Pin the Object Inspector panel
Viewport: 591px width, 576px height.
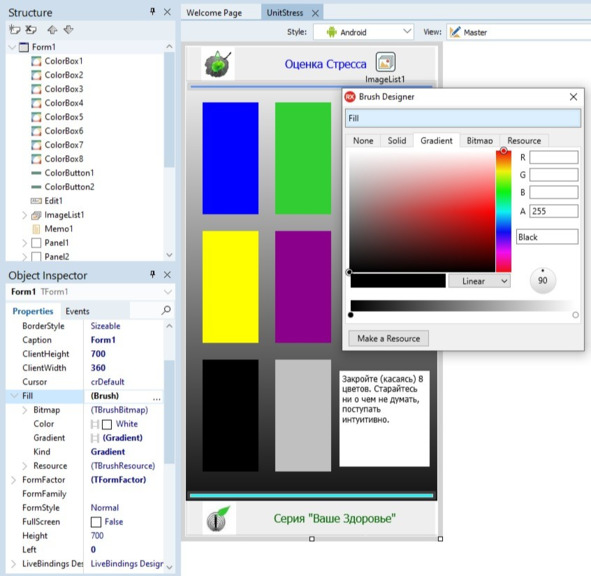click(x=152, y=274)
